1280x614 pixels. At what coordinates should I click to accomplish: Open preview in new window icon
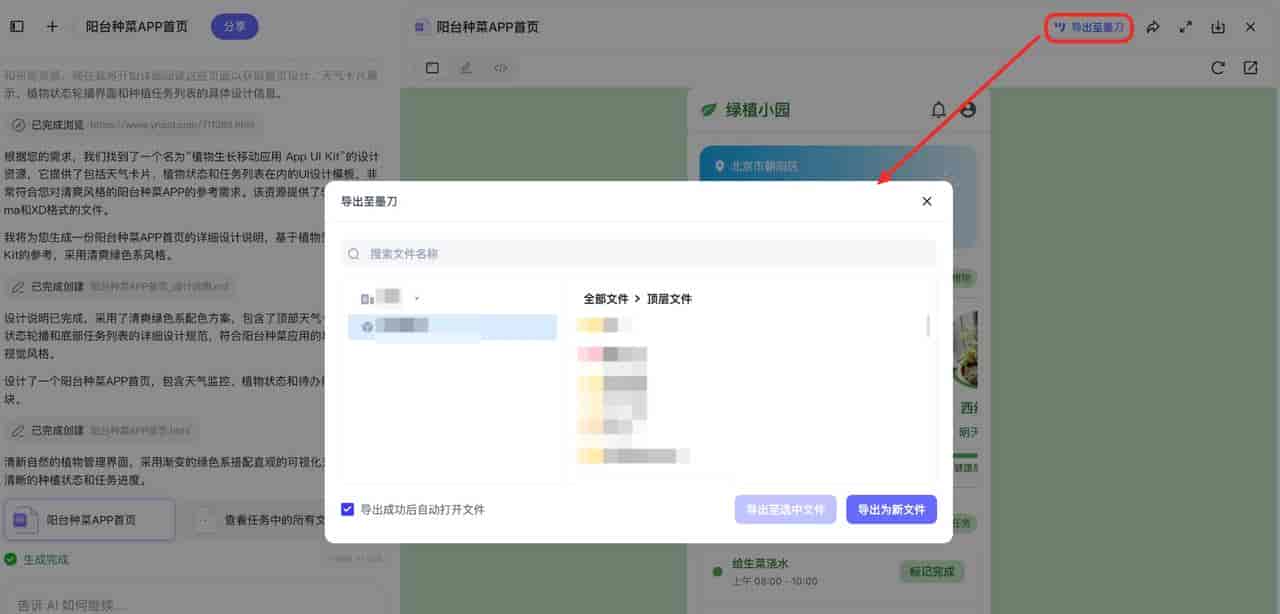1251,68
